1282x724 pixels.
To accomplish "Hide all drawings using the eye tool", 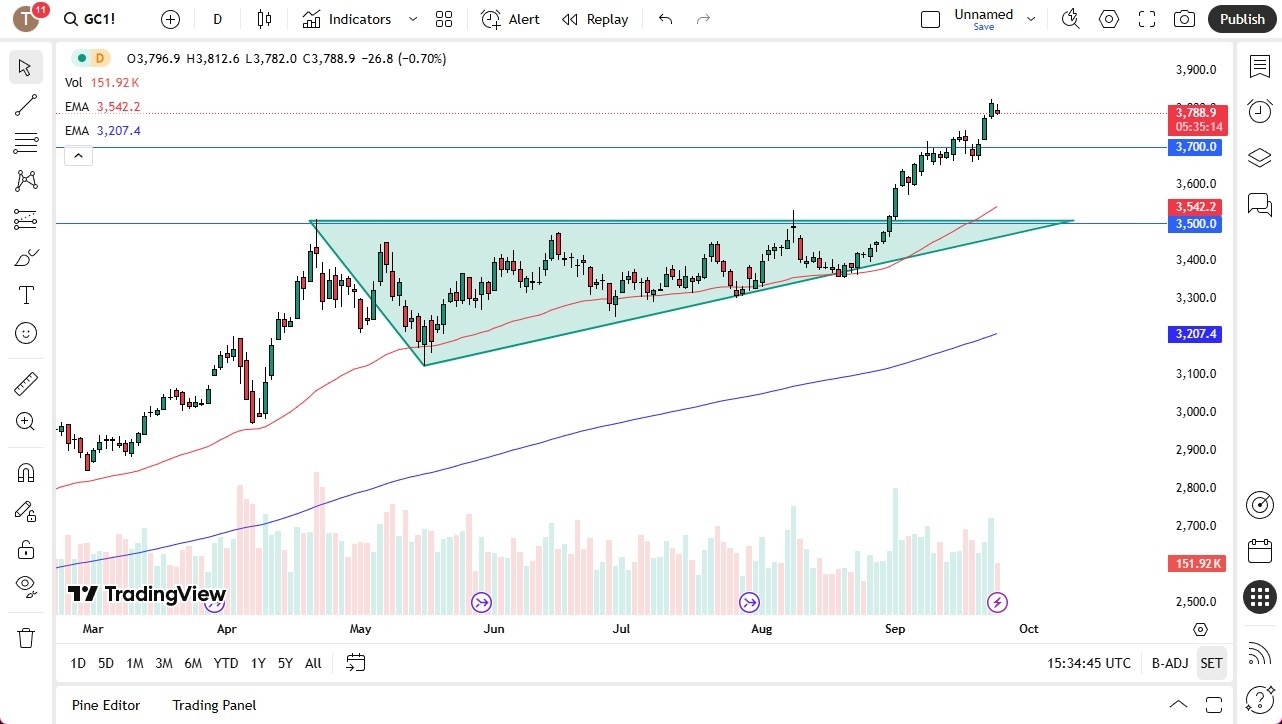I will [x=25, y=588].
